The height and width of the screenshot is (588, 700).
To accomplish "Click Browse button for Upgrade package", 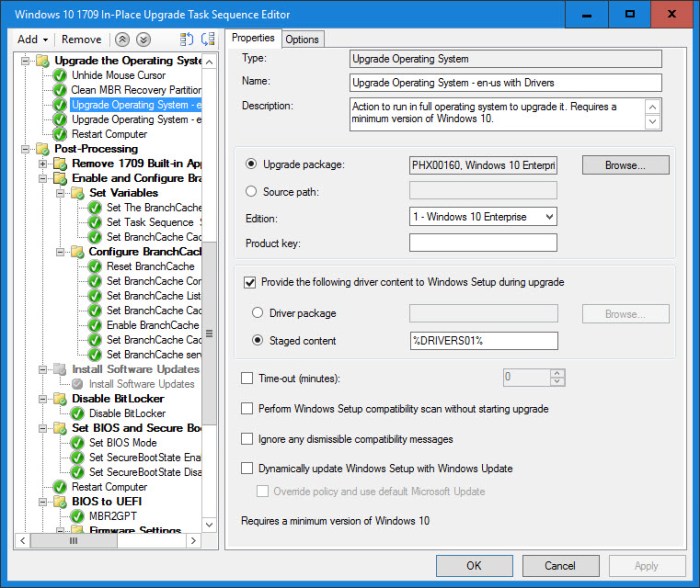I will [x=625, y=165].
